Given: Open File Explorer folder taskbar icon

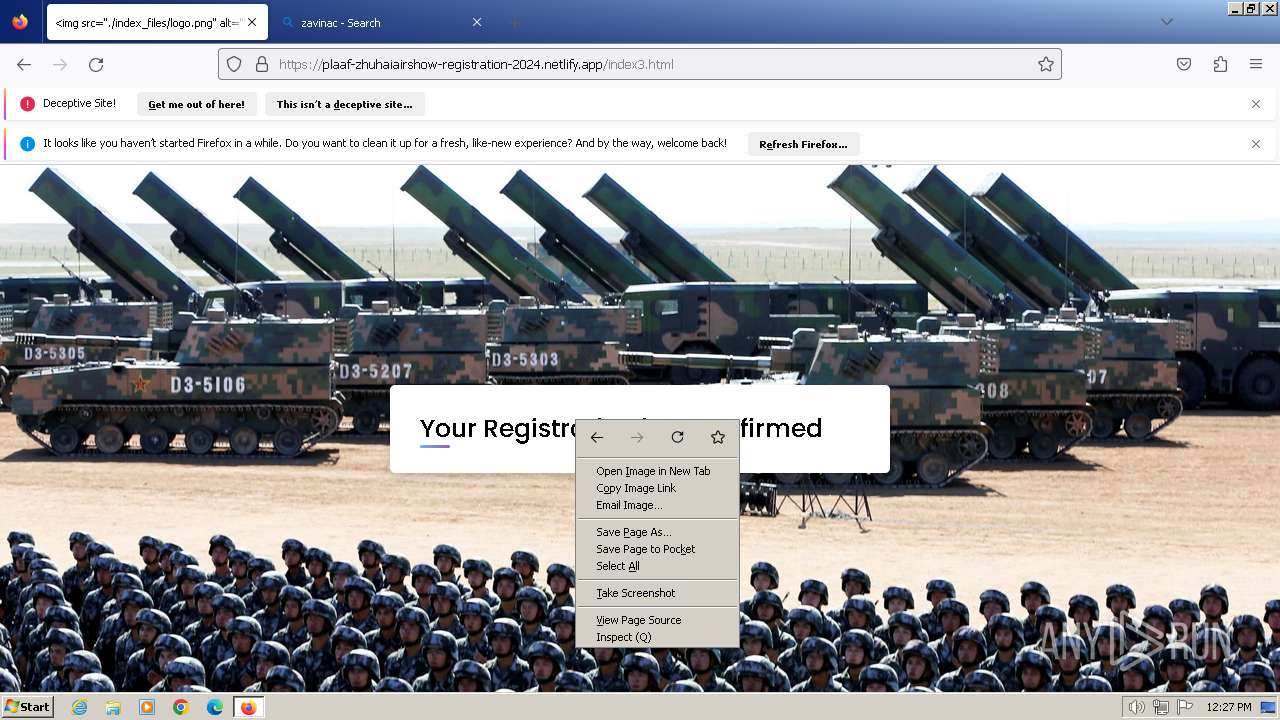Looking at the screenshot, I should [113, 707].
